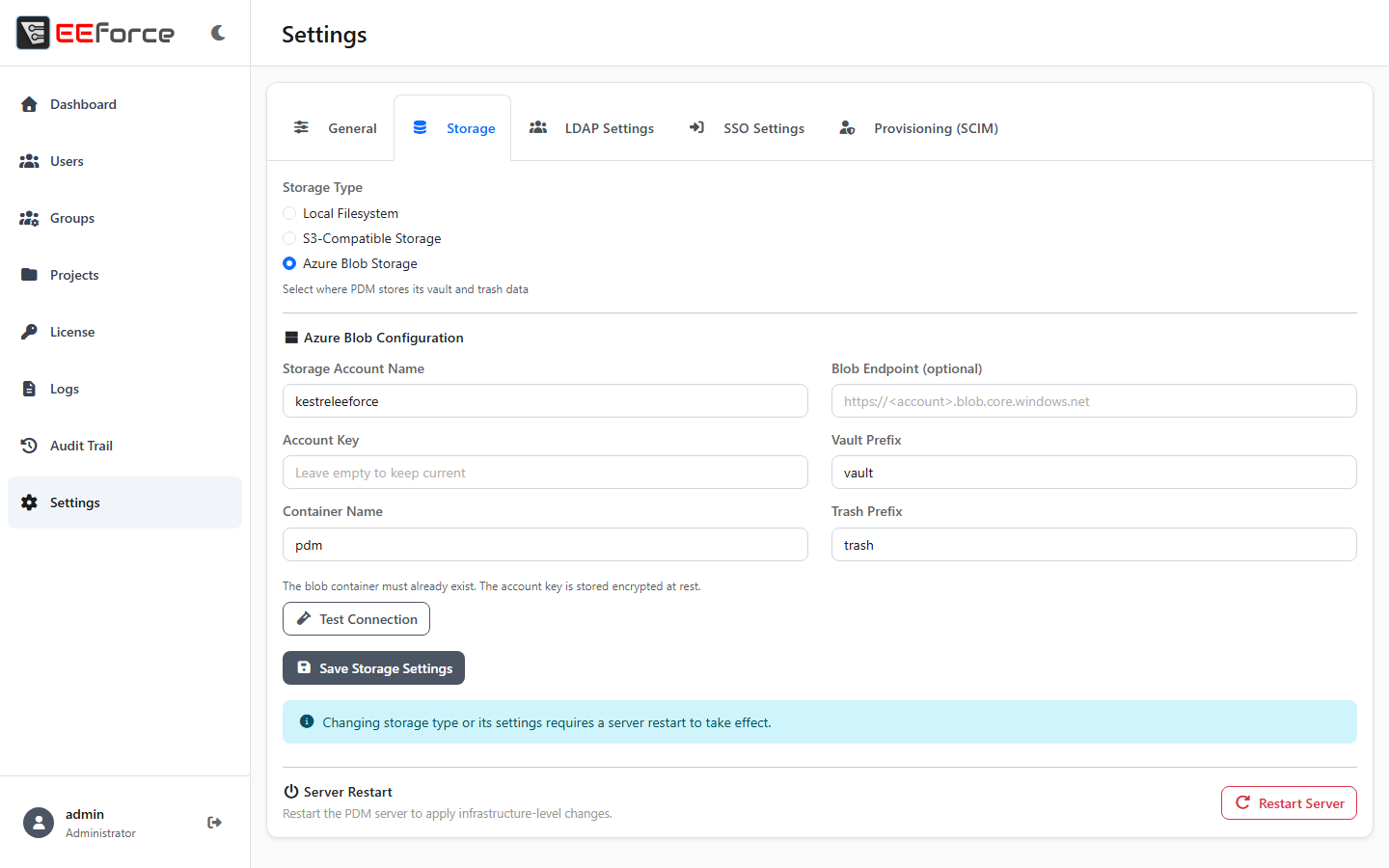Click the info icon in restart notice
The height and width of the screenshot is (868, 1389).
tap(307, 721)
